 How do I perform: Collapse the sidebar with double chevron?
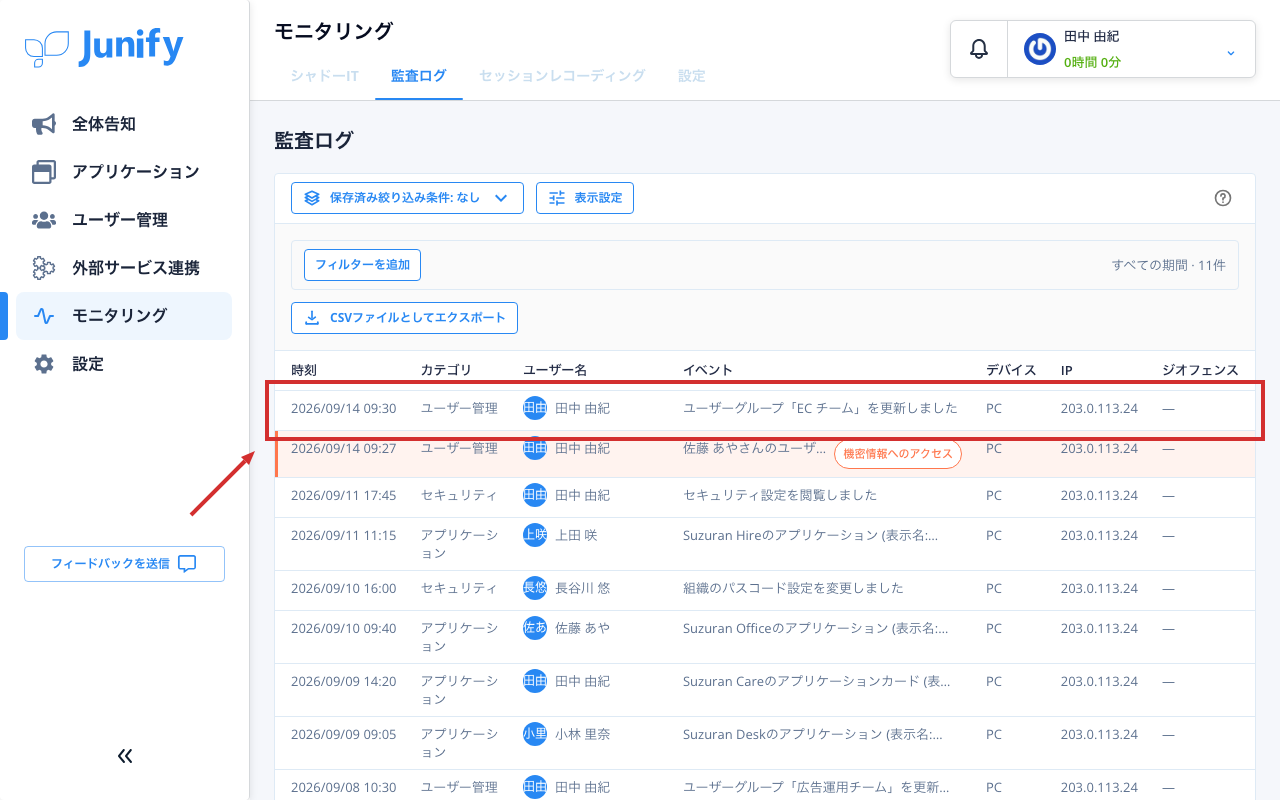[125, 756]
